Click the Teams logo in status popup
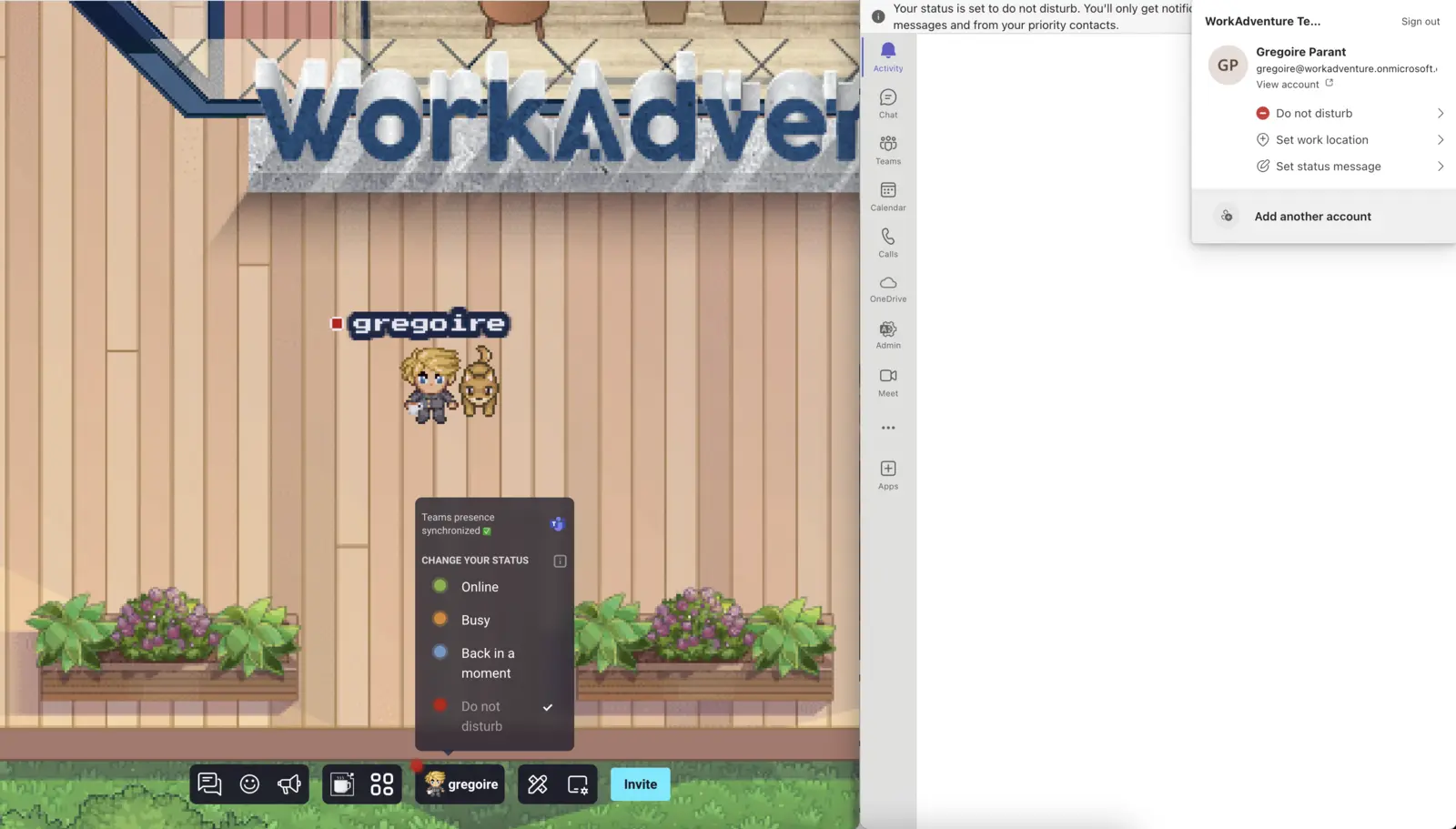Viewport: 1456px width, 829px height. pyautogui.click(x=557, y=523)
